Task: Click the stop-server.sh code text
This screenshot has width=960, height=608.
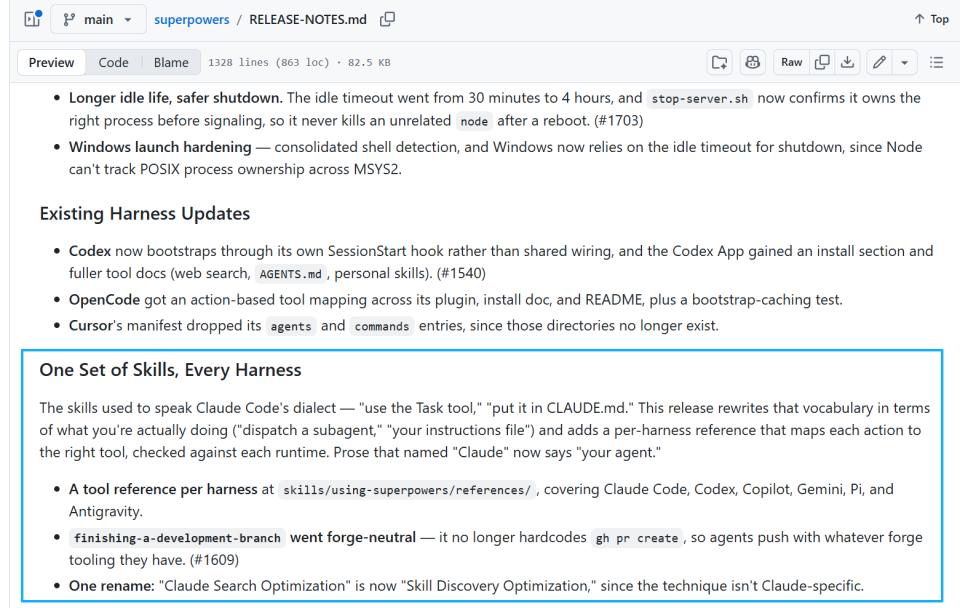Action: (699, 99)
